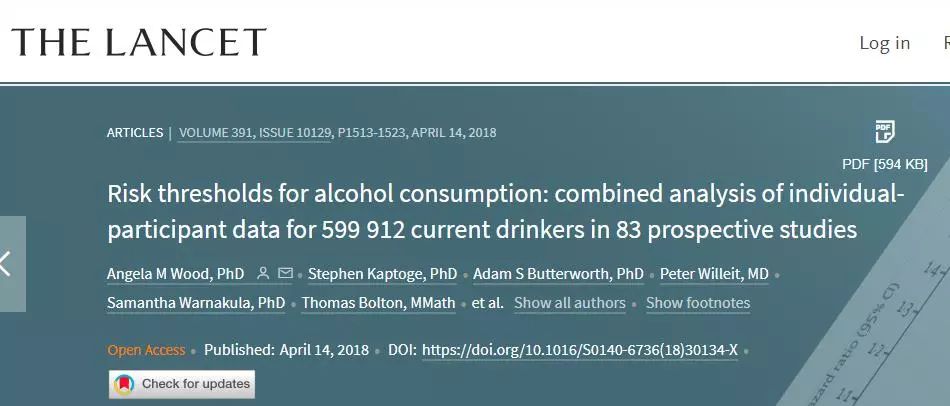Select author Stephen Kaptoge, PhD

(x=382, y=274)
